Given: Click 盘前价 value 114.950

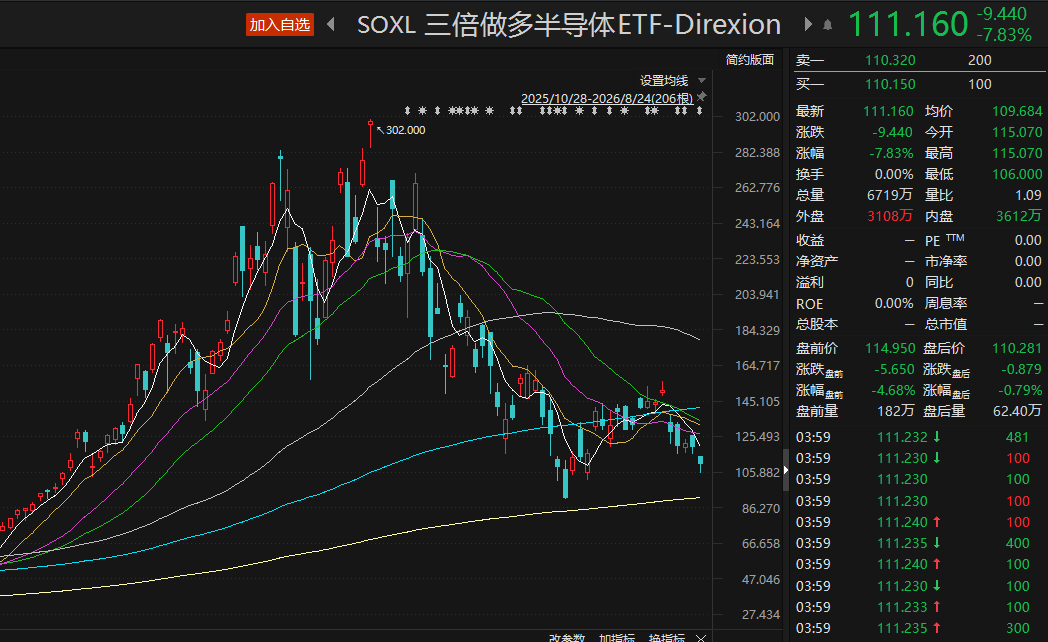Looking at the screenshot, I should [x=889, y=347].
